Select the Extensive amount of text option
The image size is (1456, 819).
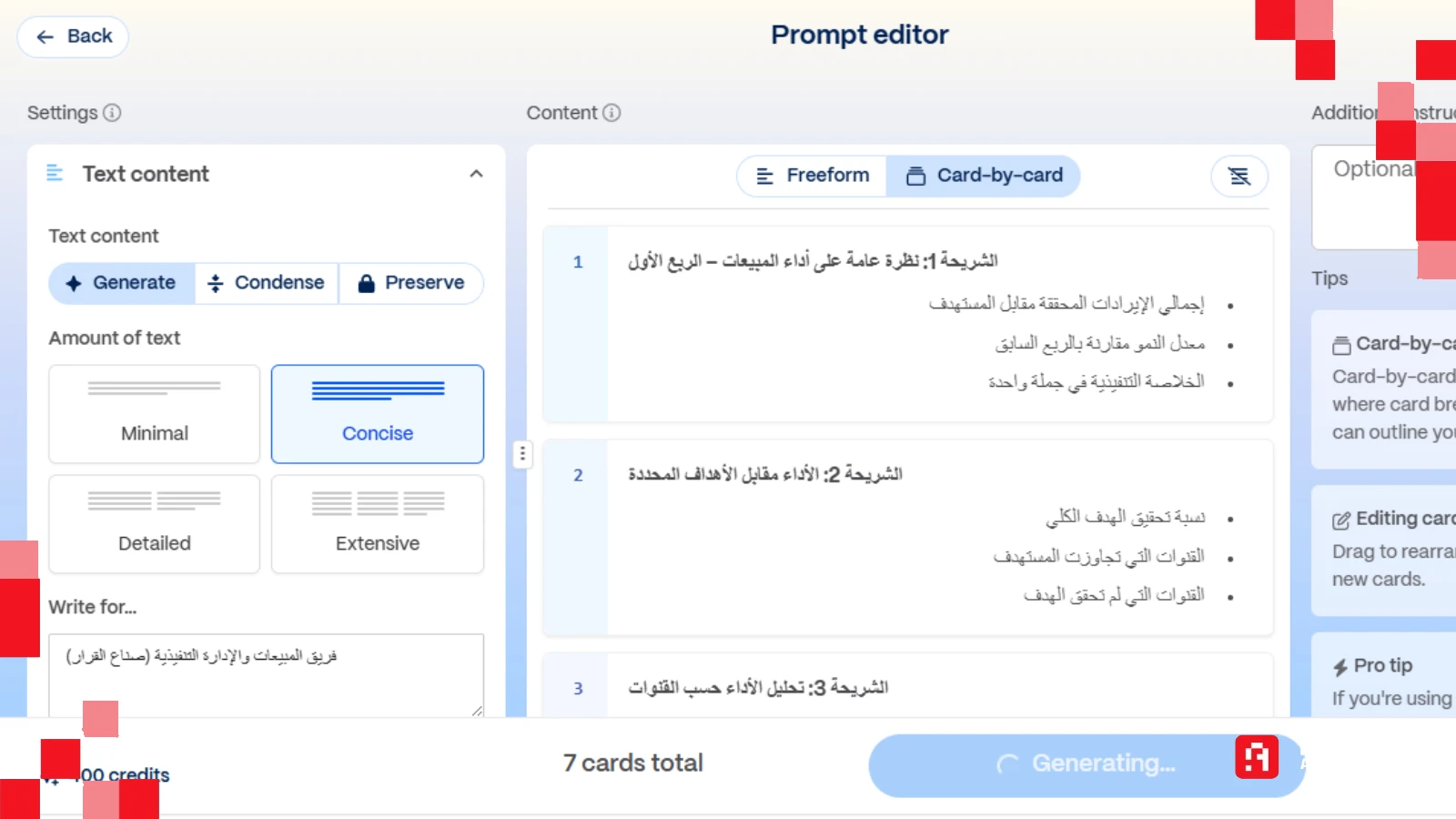[x=377, y=524]
